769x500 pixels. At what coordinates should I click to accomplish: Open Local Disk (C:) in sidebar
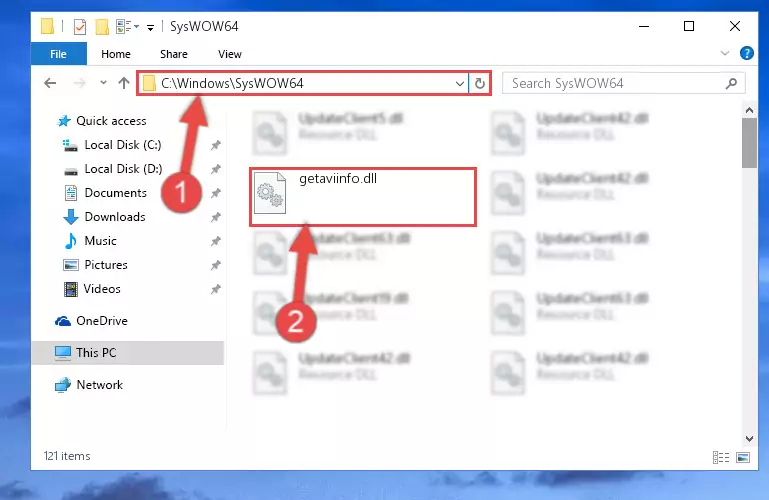(x=123, y=145)
